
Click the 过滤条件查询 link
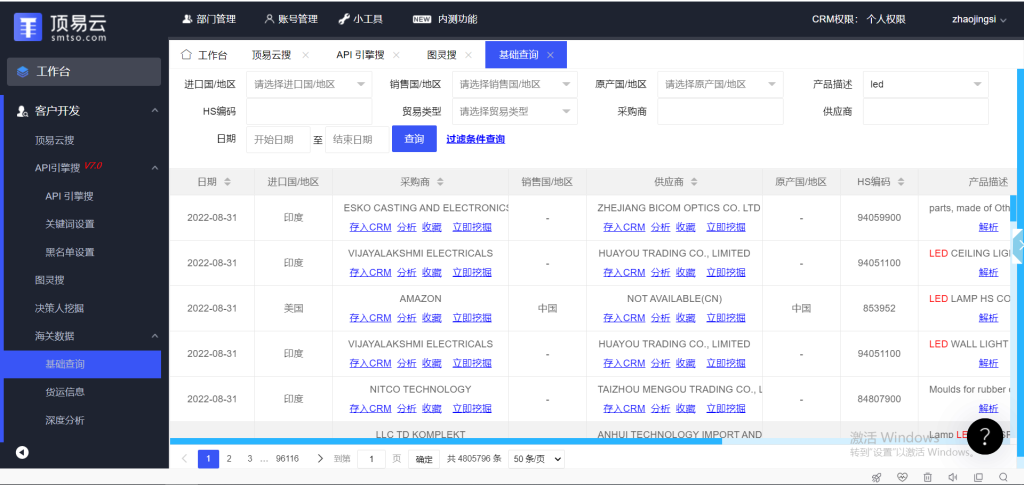[475, 139]
